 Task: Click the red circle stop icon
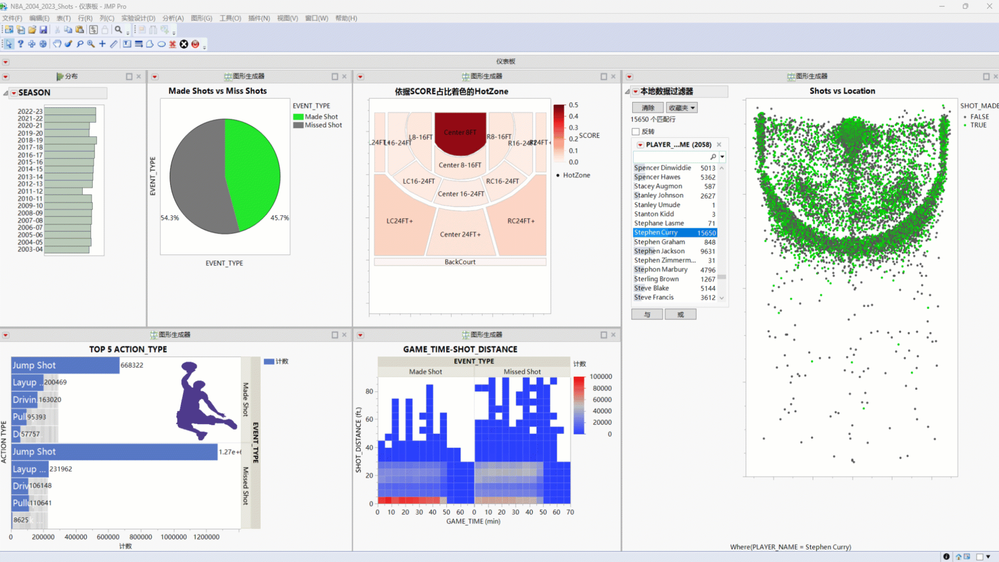tap(195, 44)
